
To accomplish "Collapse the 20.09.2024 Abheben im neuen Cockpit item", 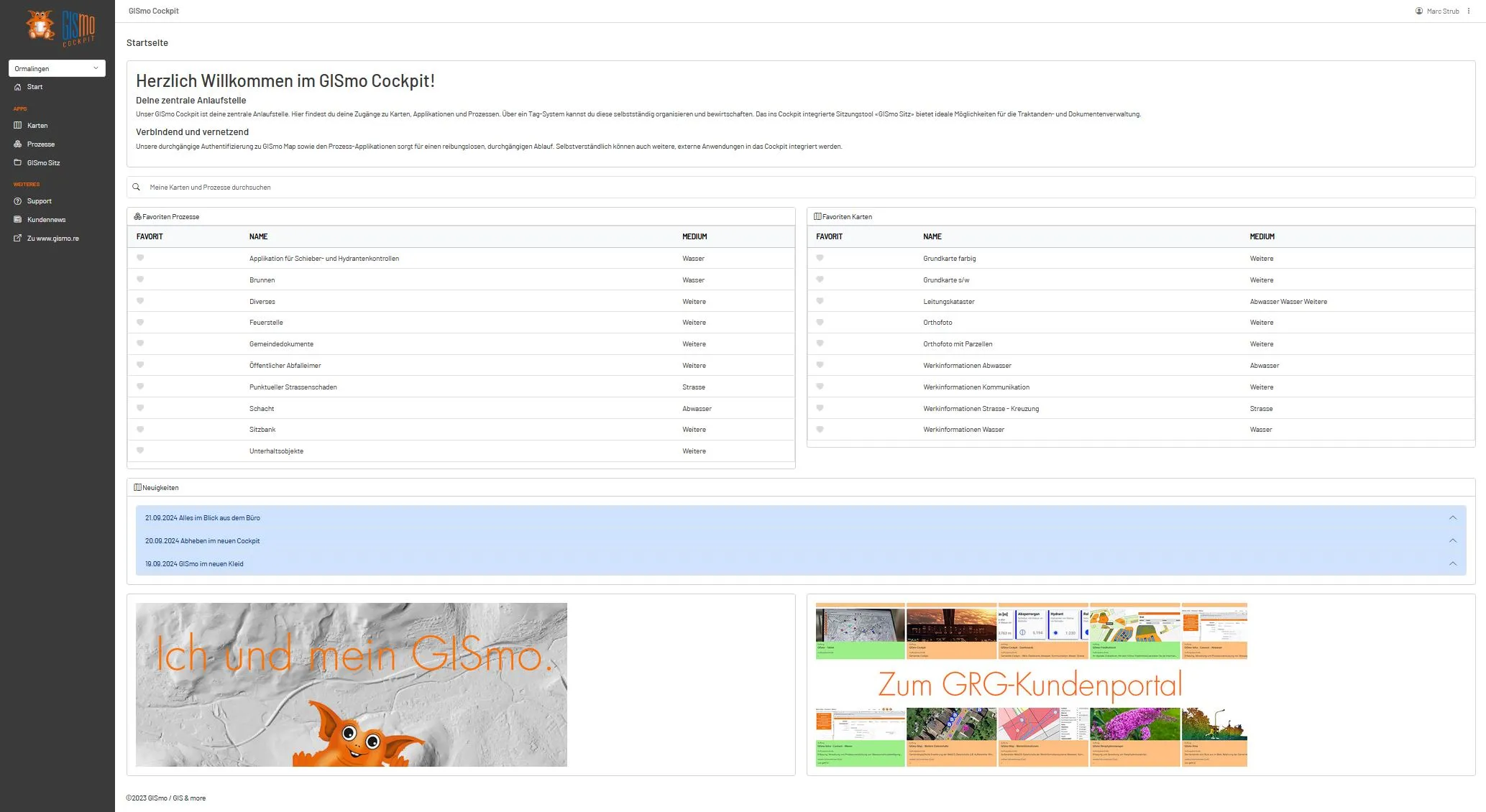I will (1453, 540).
